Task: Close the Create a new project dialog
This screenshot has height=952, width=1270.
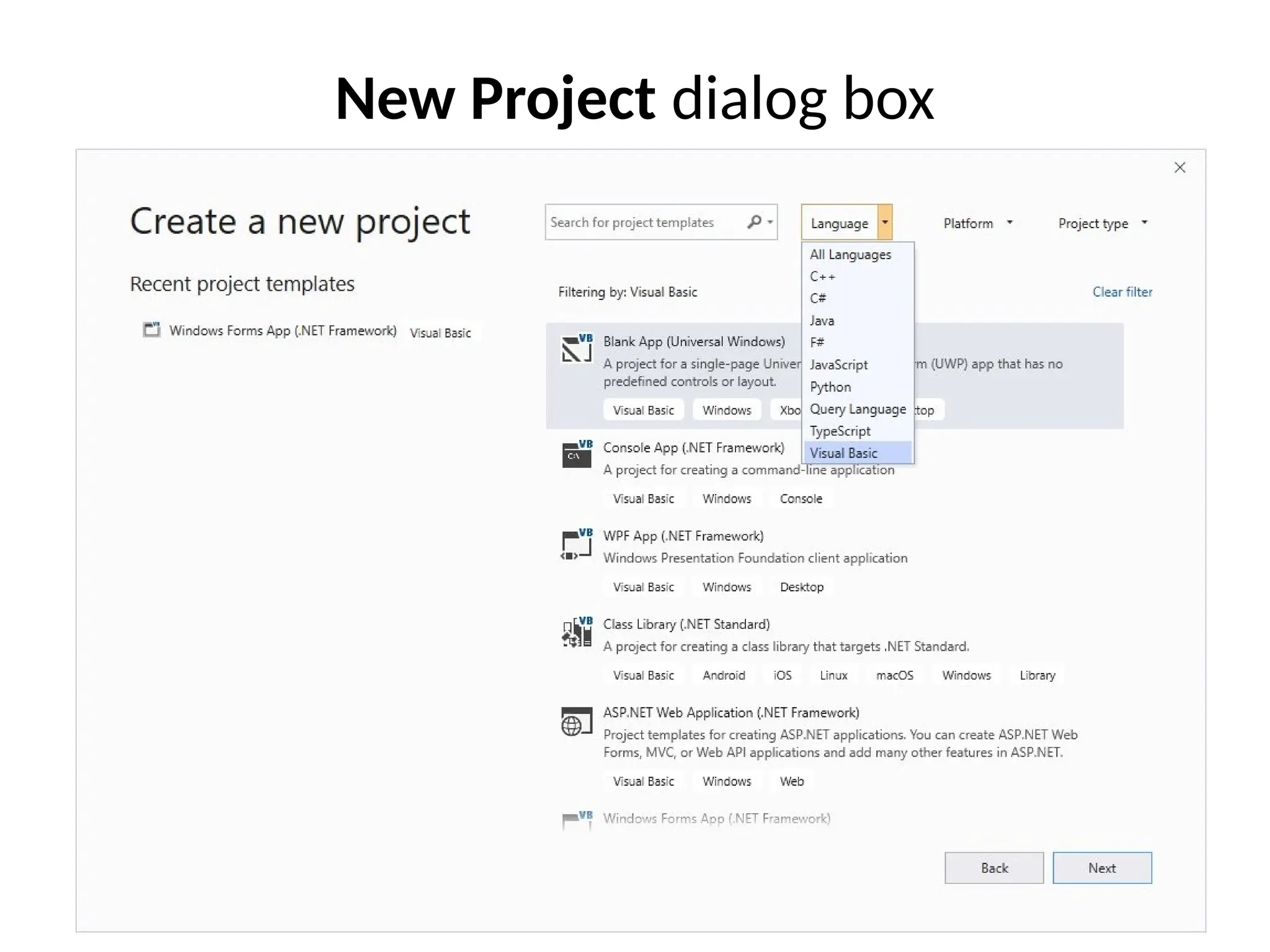Action: click(1179, 167)
